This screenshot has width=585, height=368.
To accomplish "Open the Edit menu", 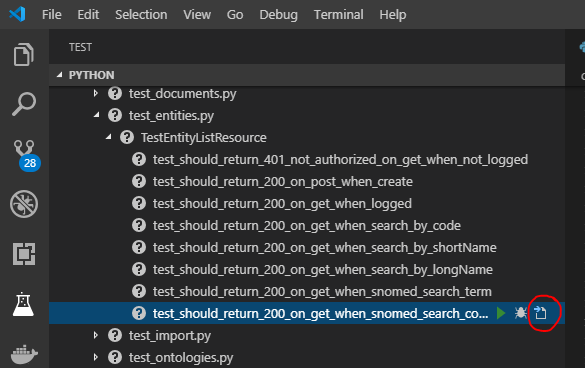I will tap(88, 15).
